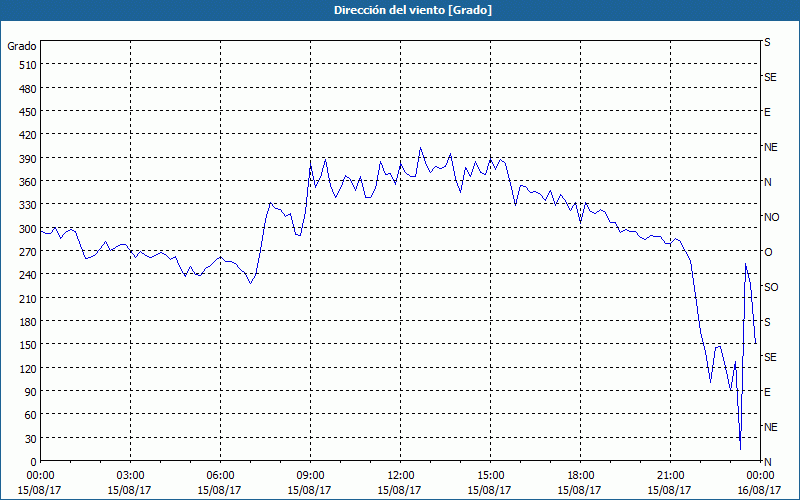Click the 15/08/17 date under 21:00
The width and height of the screenshot is (800, 500).
(x=670, y=490)
